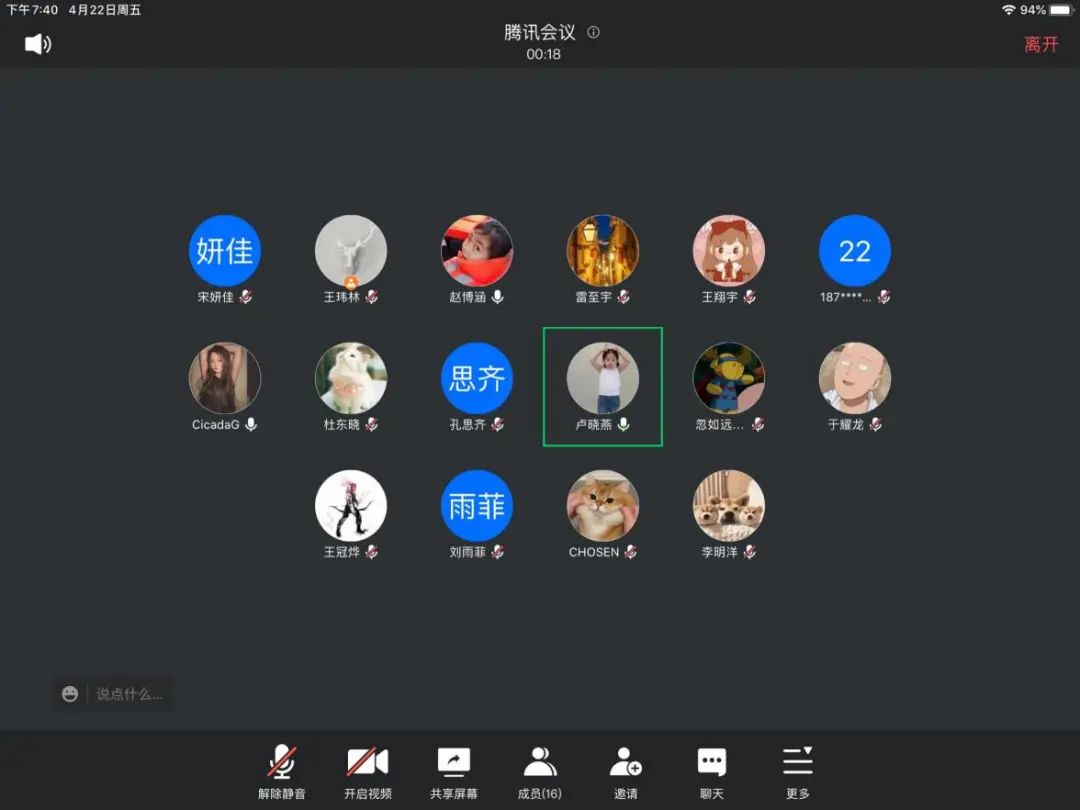This screenshot has height=810, width=1080.
Task: Unmute microphone with 解除静音
Action: pos(282,772)
